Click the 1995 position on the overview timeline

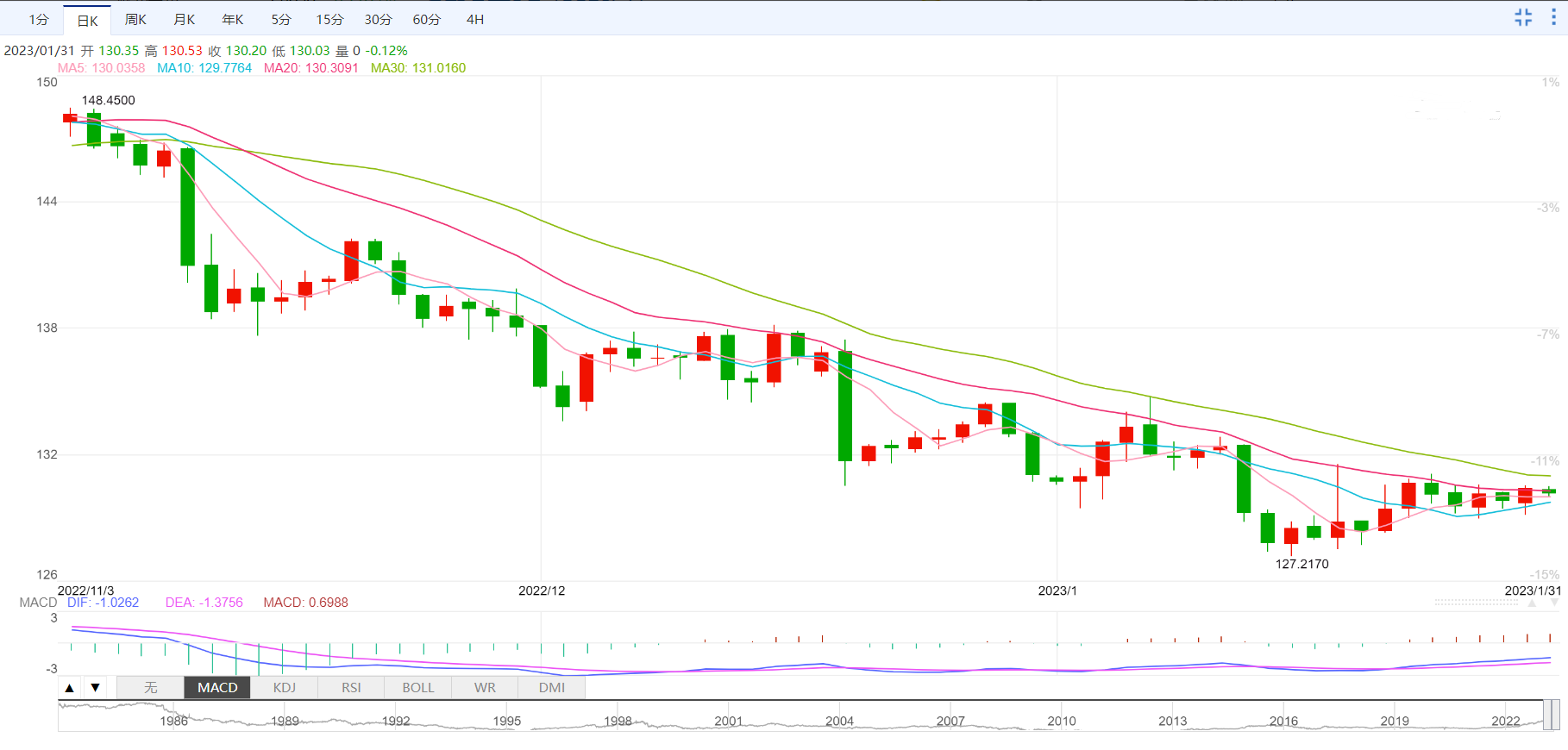507,721
